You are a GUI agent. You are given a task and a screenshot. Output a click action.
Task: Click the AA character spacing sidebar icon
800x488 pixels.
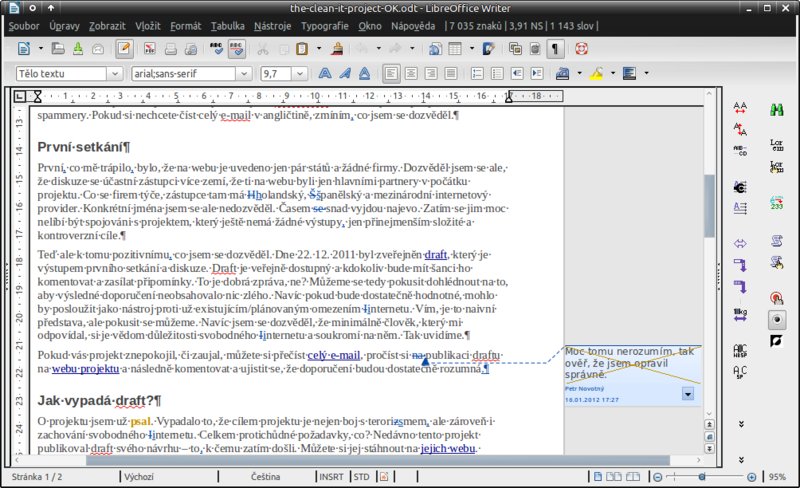tap(740, 108)
